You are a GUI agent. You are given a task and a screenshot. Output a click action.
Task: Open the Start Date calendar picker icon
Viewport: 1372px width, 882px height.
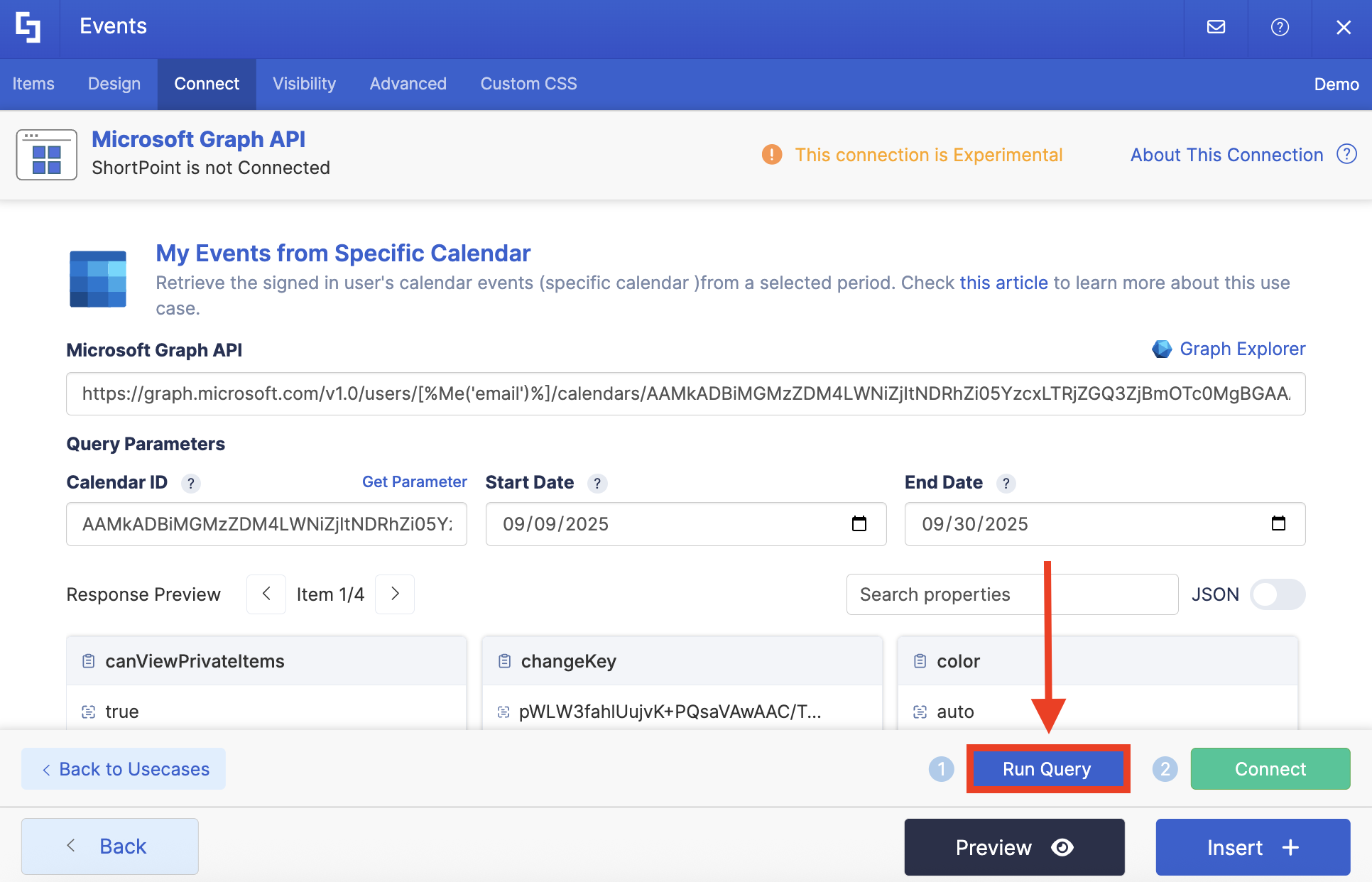pos(859,524)
